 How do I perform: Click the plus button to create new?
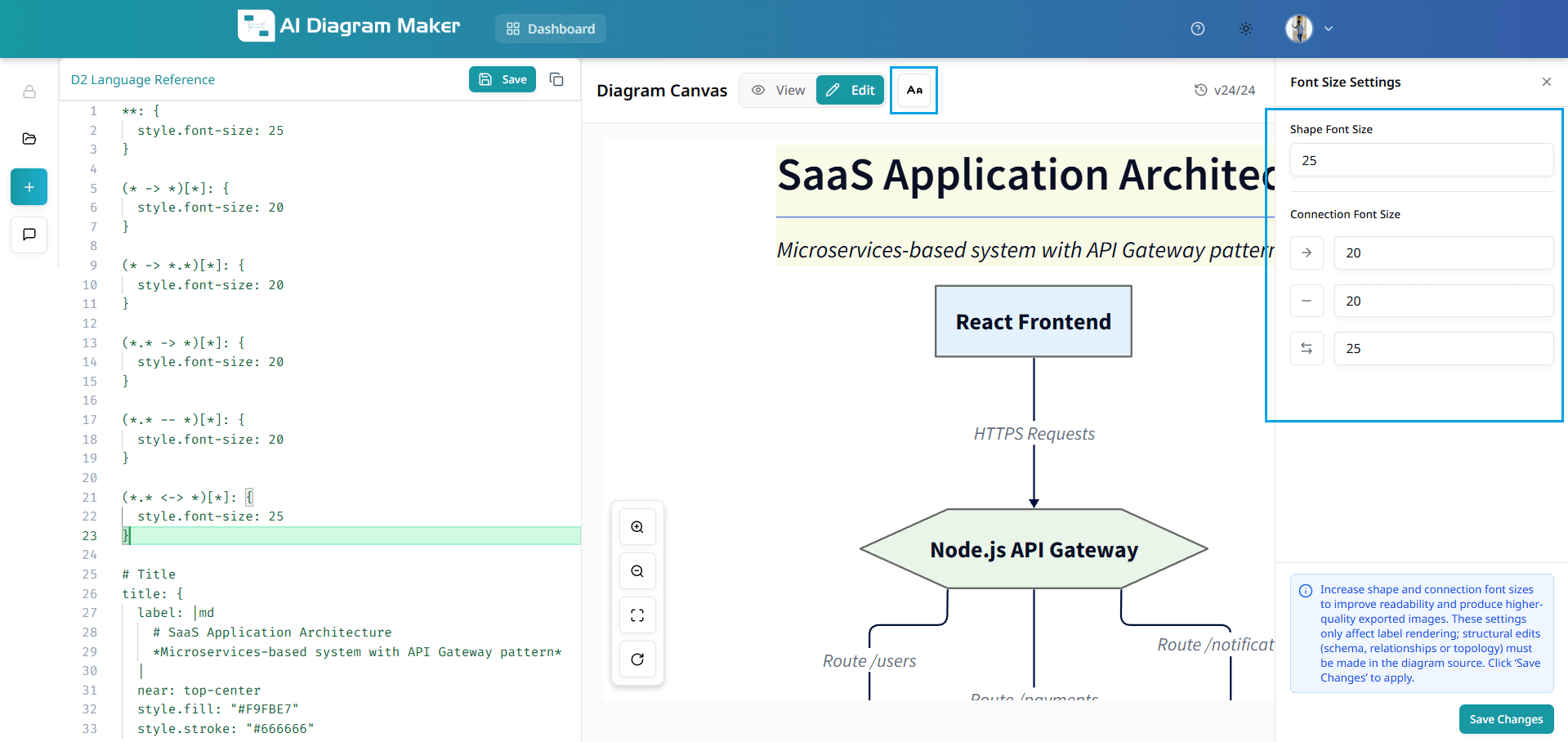point(29,187)
